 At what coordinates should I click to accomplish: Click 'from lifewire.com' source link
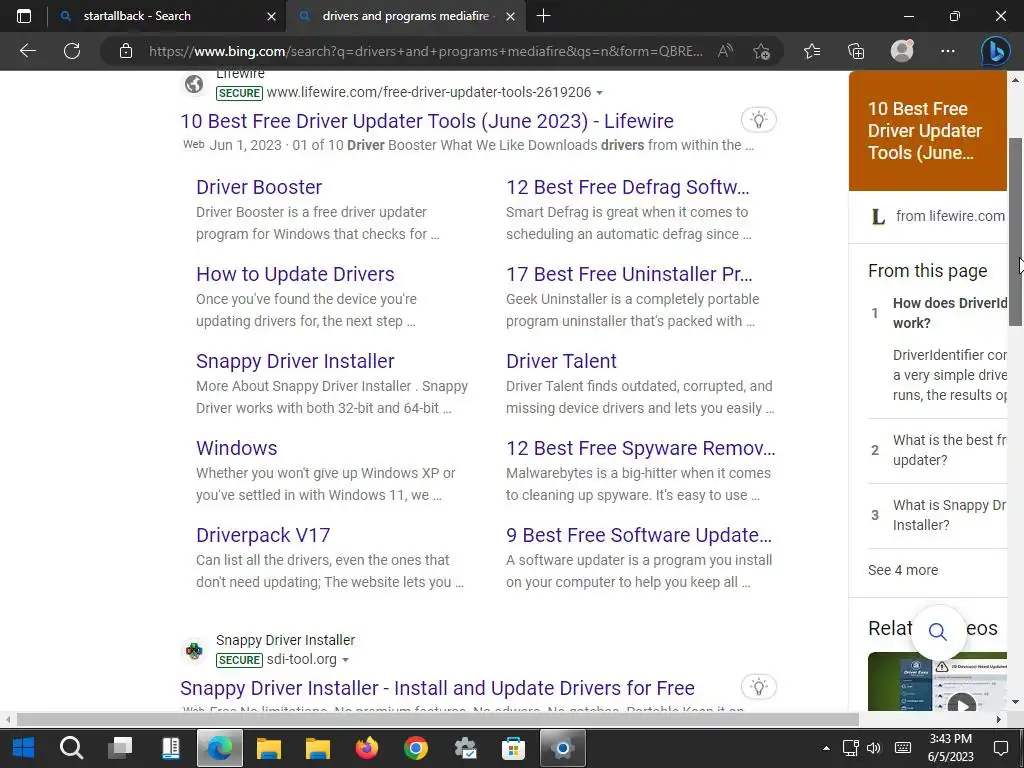point(950,216)
